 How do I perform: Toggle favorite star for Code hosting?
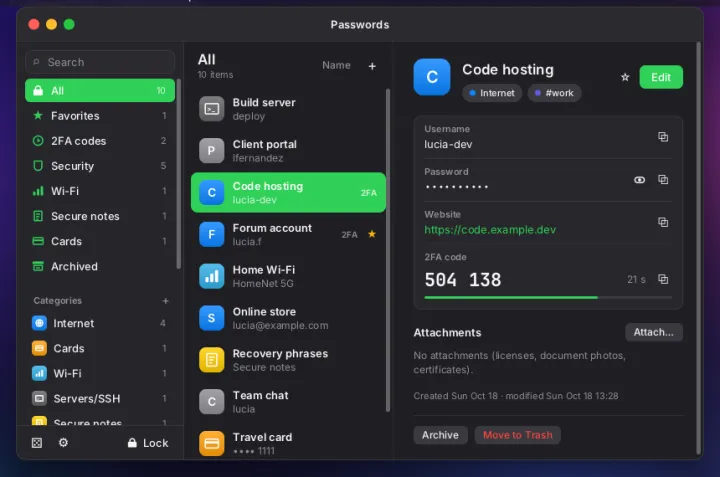(x=625, y=77)
